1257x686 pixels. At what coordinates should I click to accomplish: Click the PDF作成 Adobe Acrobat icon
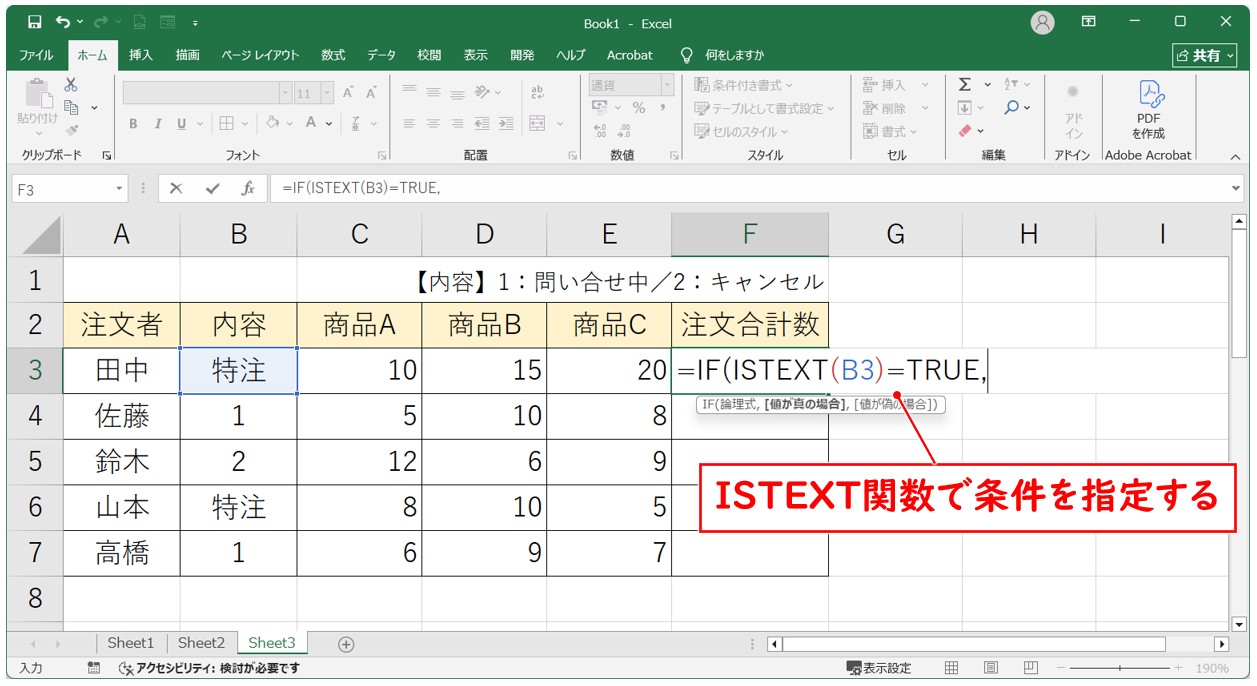1148,110
